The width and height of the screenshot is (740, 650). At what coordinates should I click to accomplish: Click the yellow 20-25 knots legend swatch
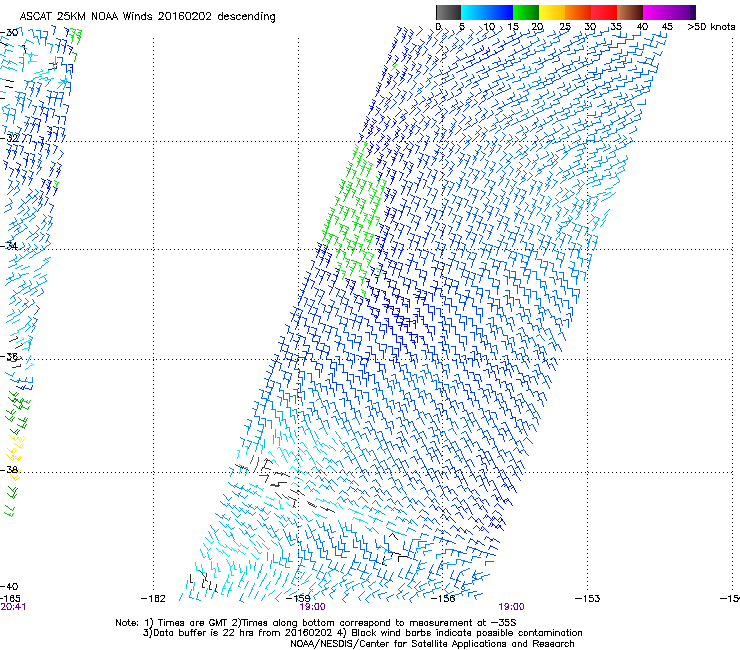[x=552, y=12]
